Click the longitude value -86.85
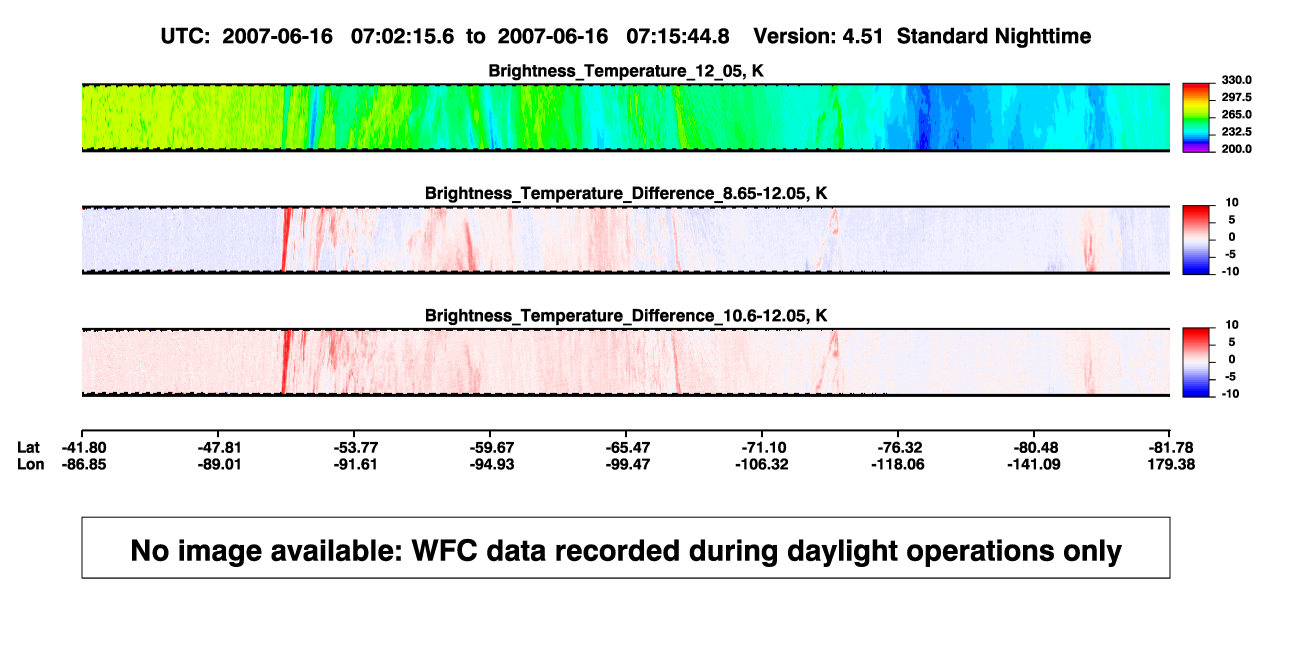Screen dimensions: 1300x667 [x=82, y=464]
